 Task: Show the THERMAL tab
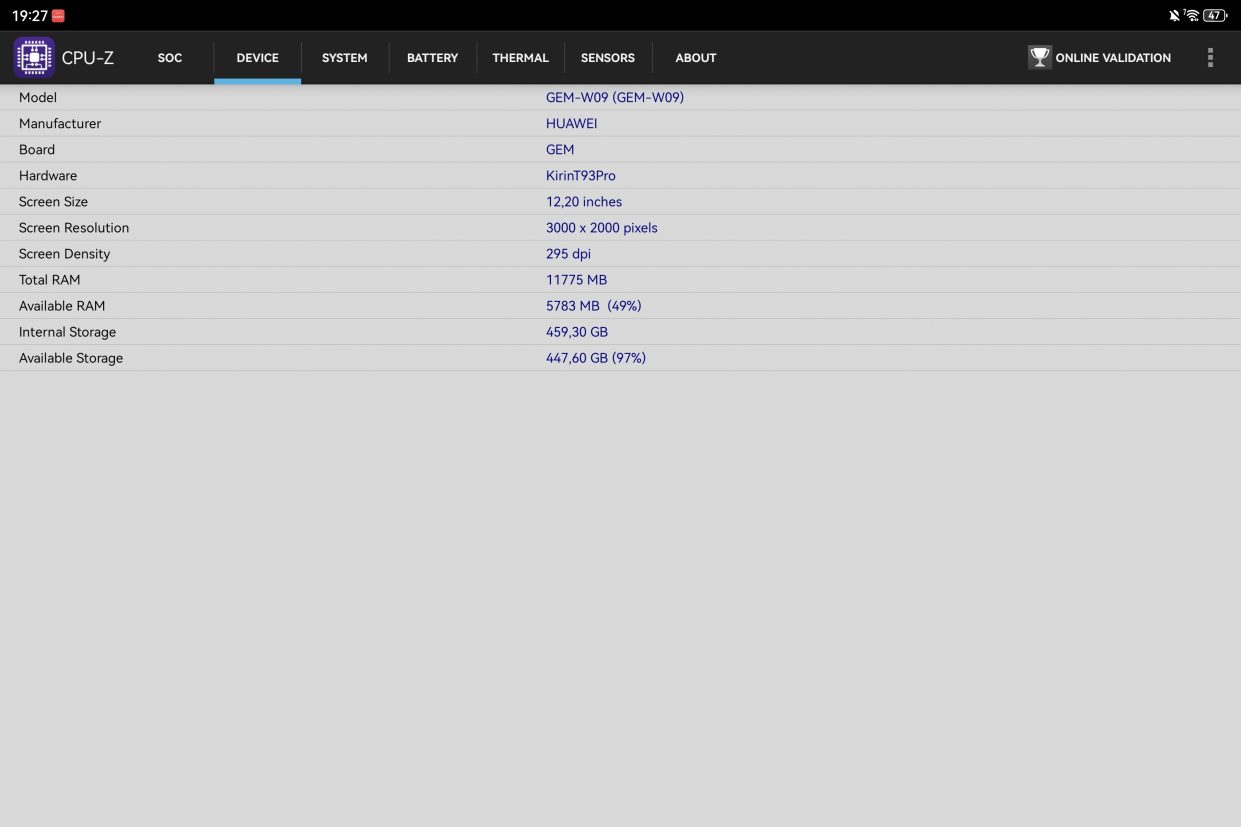[x=520, y=57]
